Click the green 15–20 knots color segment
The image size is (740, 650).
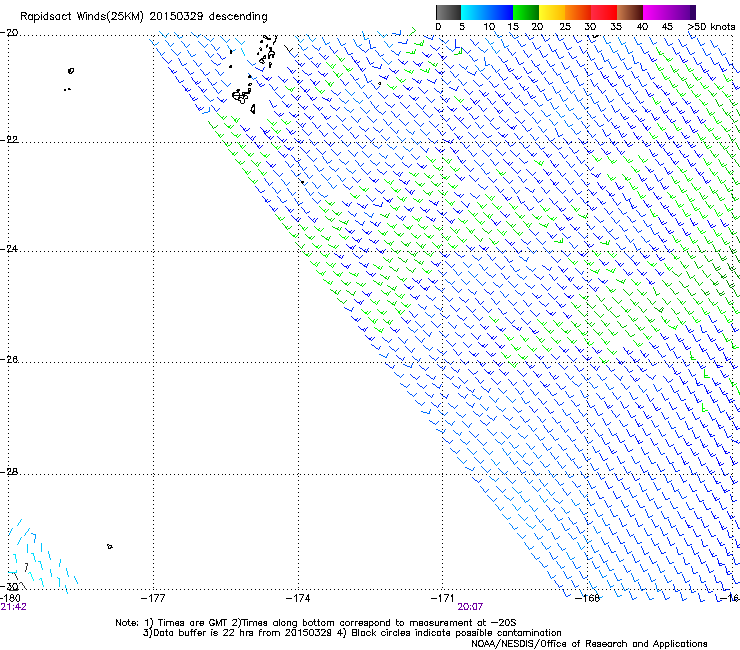pyautogui.click(x=526, y=12)
